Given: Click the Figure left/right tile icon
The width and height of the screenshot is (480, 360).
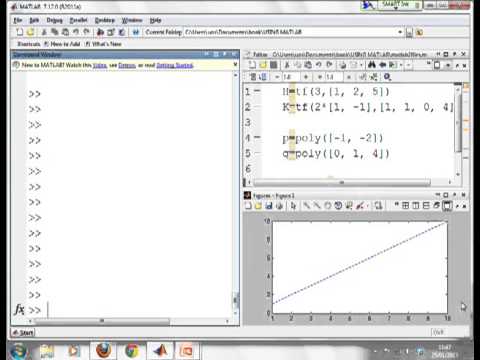Looking at the screenshot, I should click(x=416, y=206).
